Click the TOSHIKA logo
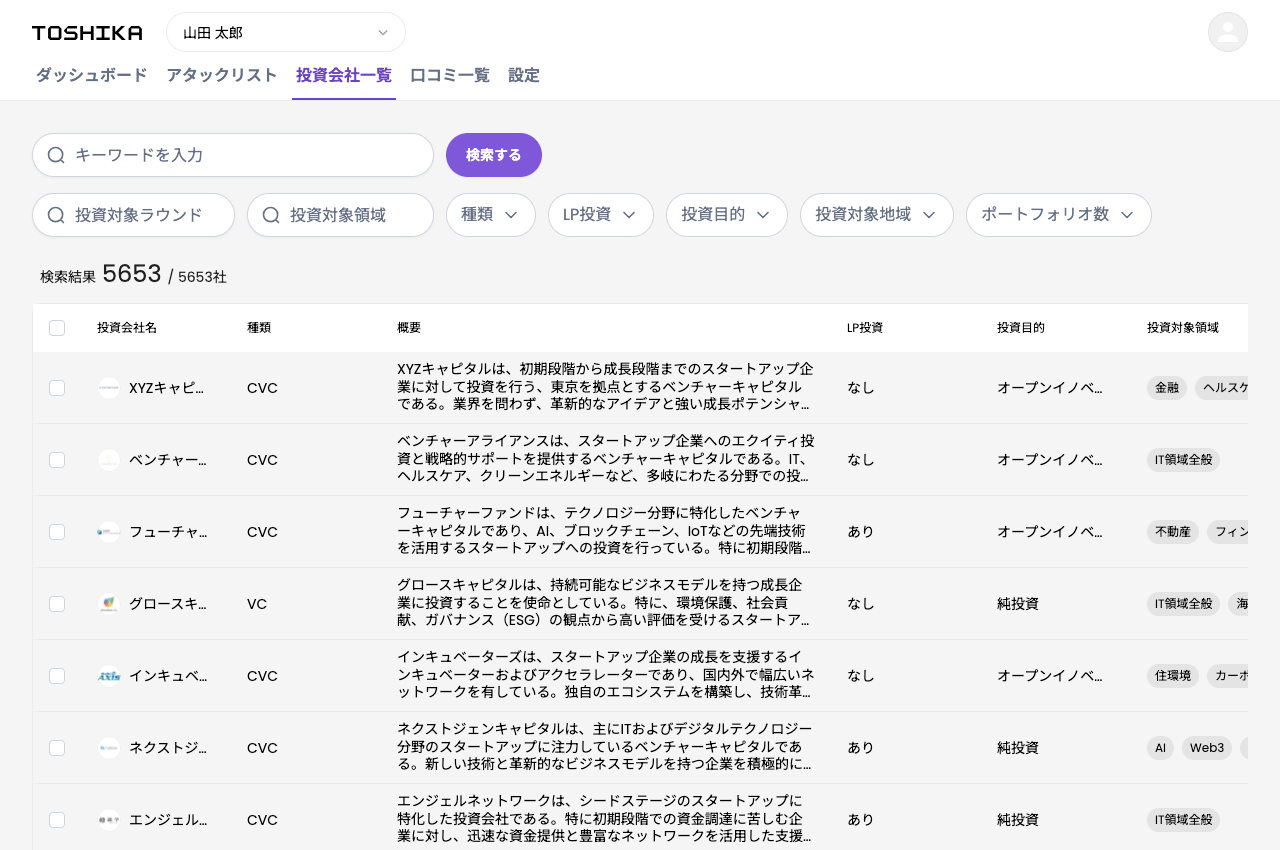 [x=87, y=33]
